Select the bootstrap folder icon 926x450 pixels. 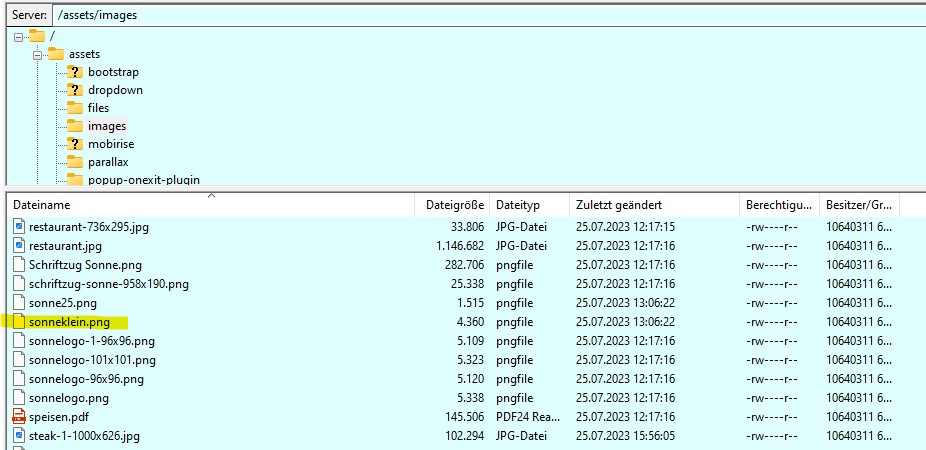click(x=74, y=72)
